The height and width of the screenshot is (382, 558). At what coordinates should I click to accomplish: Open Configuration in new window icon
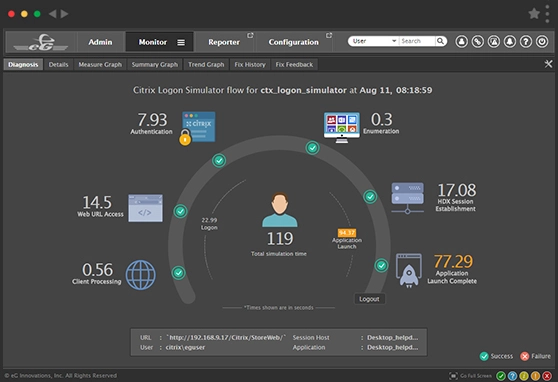coord(329,35)
